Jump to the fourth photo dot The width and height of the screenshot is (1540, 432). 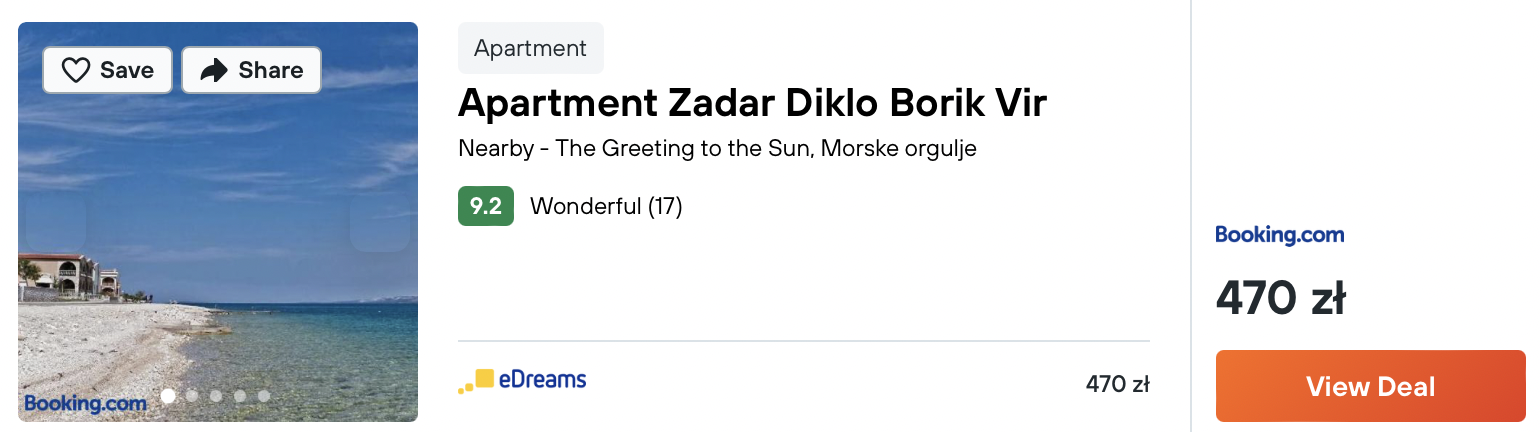coord(240,396)
